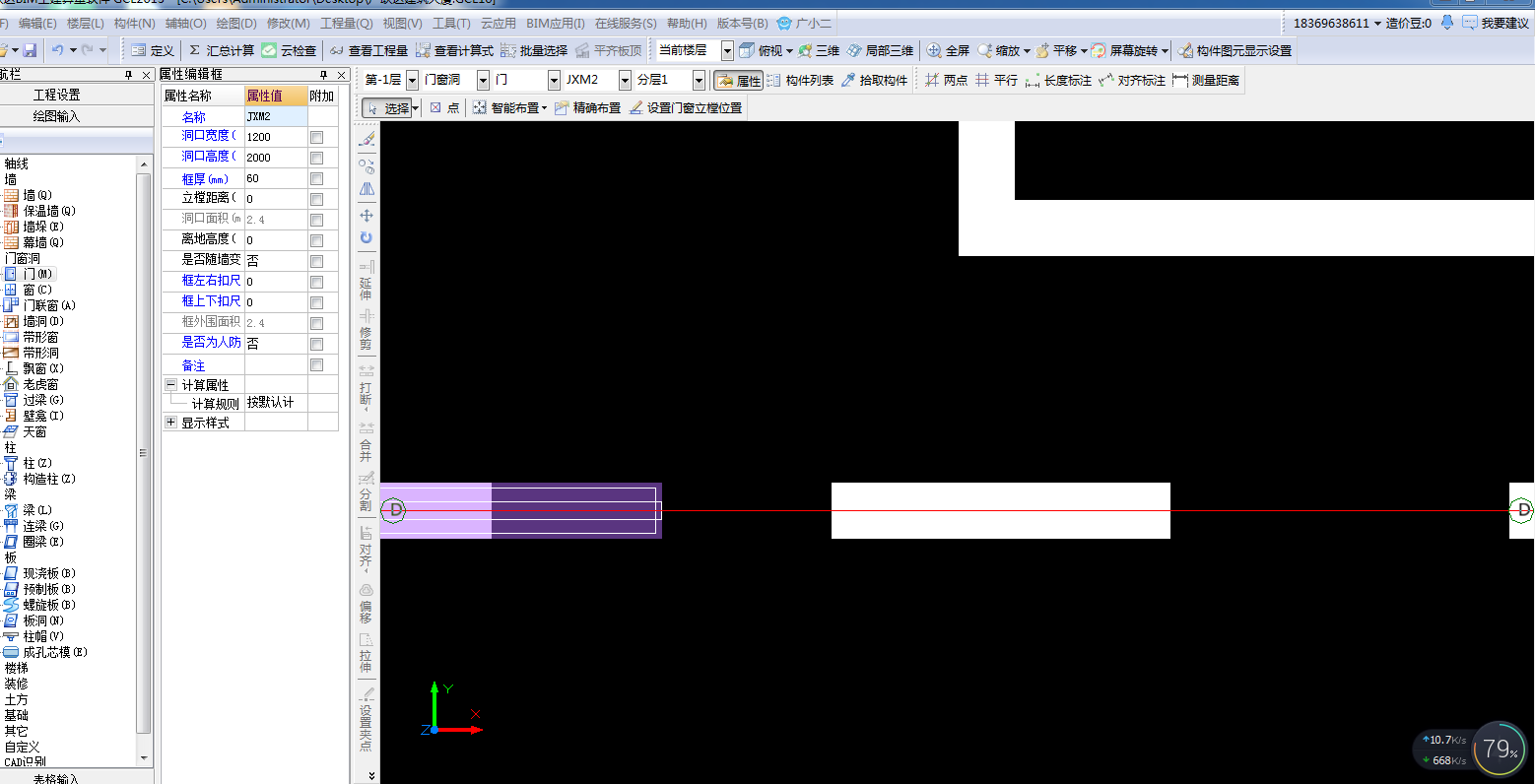1535x784 pixels.
Task: Open the JXM2 component name dropdown
Action: pyautogui.click(x=625, y=80)
